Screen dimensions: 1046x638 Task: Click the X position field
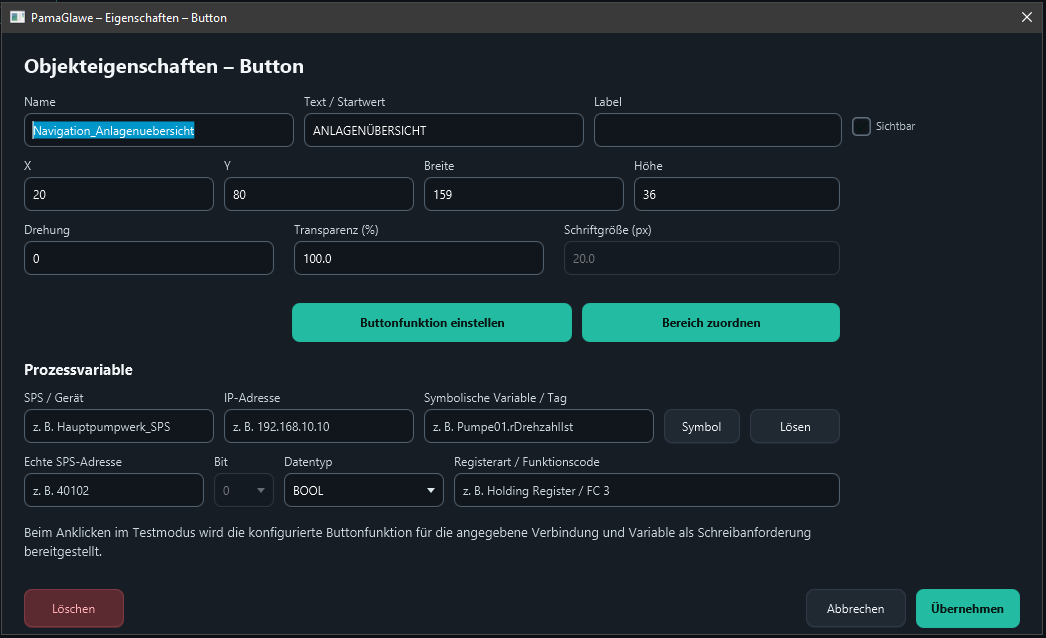(119, 194)
